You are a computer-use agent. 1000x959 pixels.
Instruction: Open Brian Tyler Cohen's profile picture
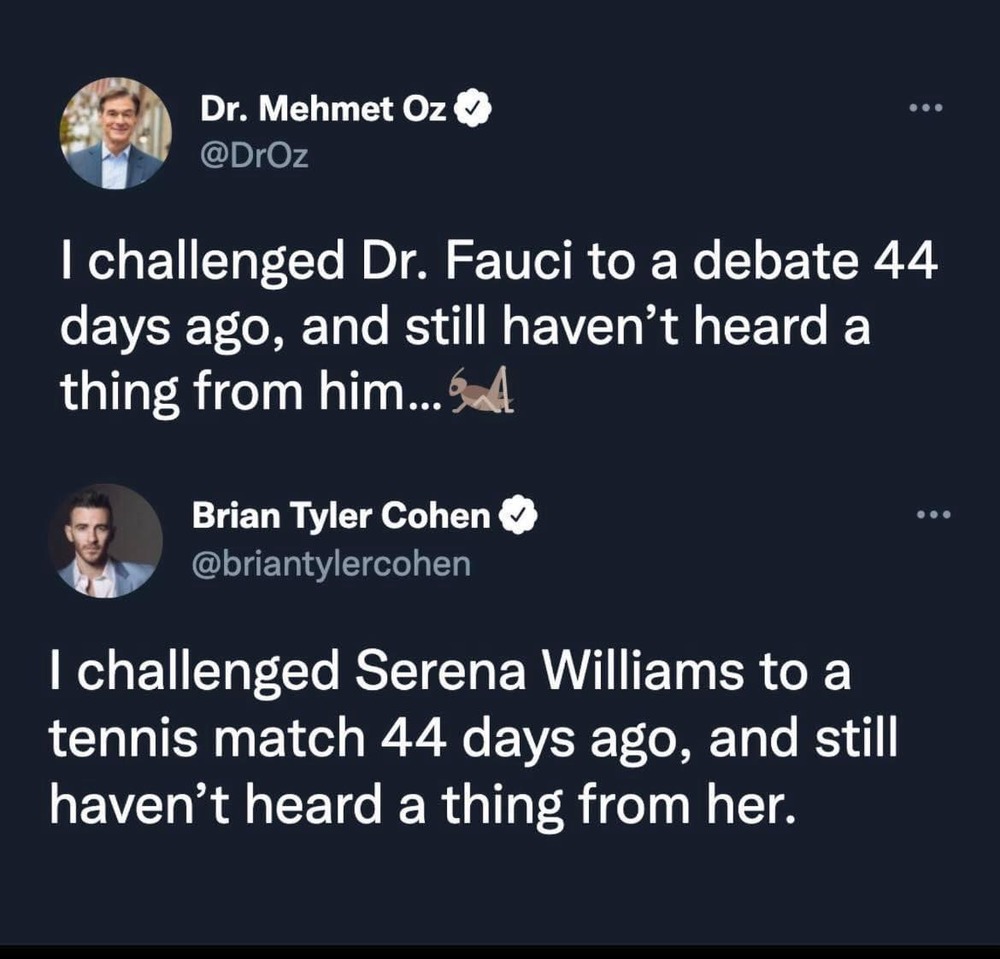pos(105,542)
